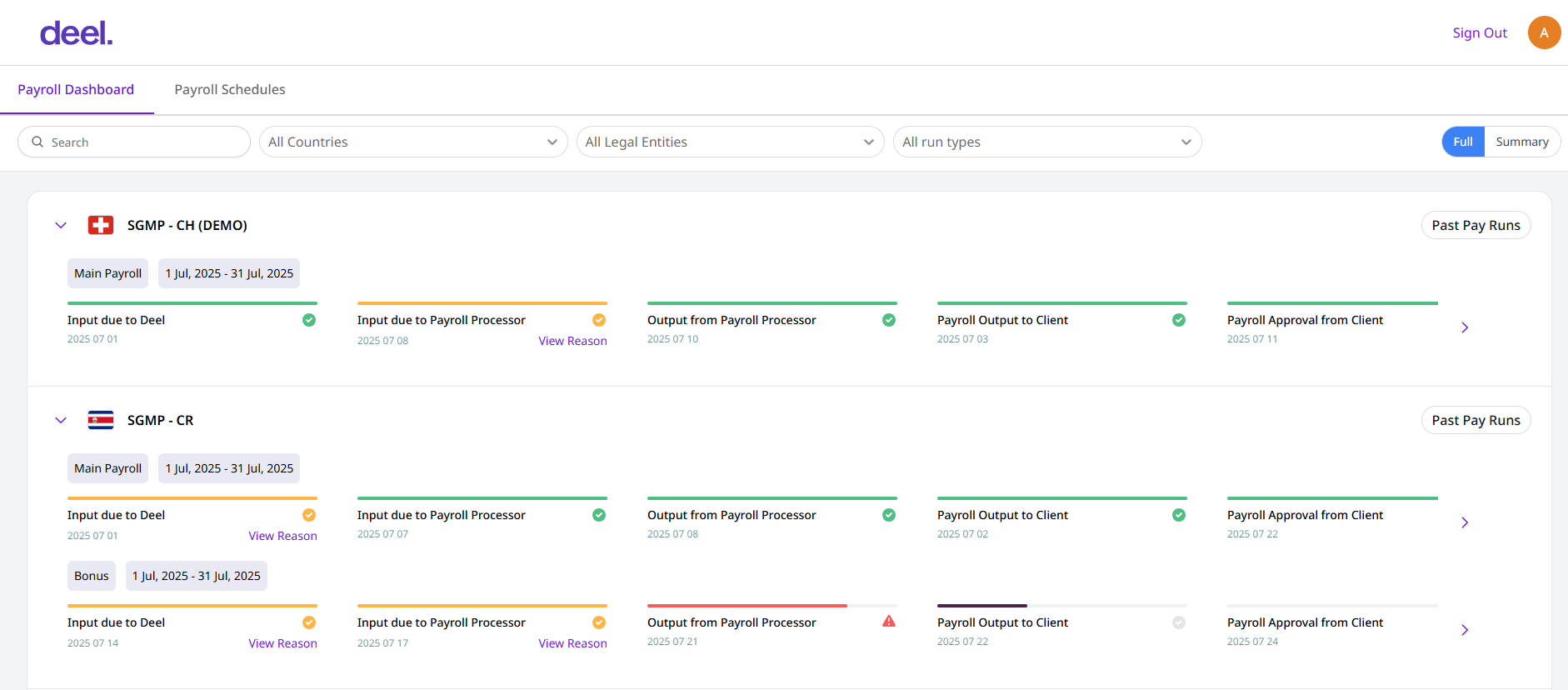Click Switzerland flag icon for SGMP - CH
The image size is (1568, 690).
coord(101,225)
